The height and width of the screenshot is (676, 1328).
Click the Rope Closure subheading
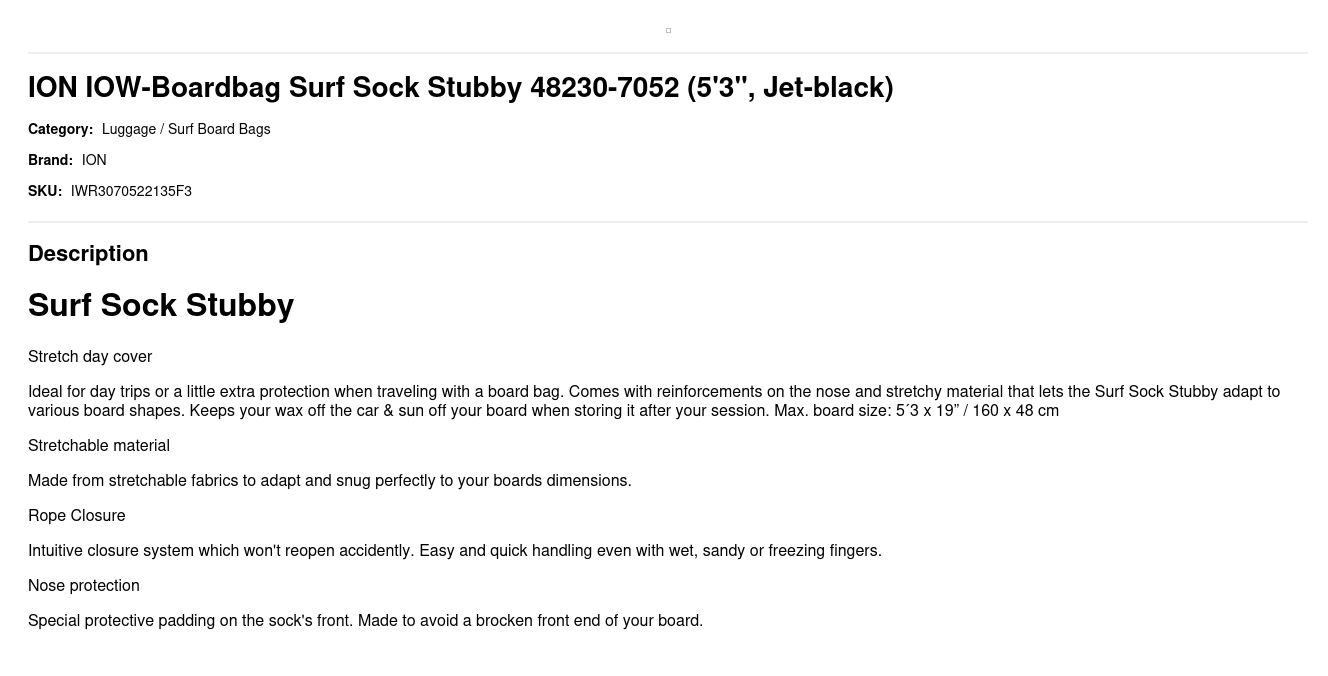point(77,516)
